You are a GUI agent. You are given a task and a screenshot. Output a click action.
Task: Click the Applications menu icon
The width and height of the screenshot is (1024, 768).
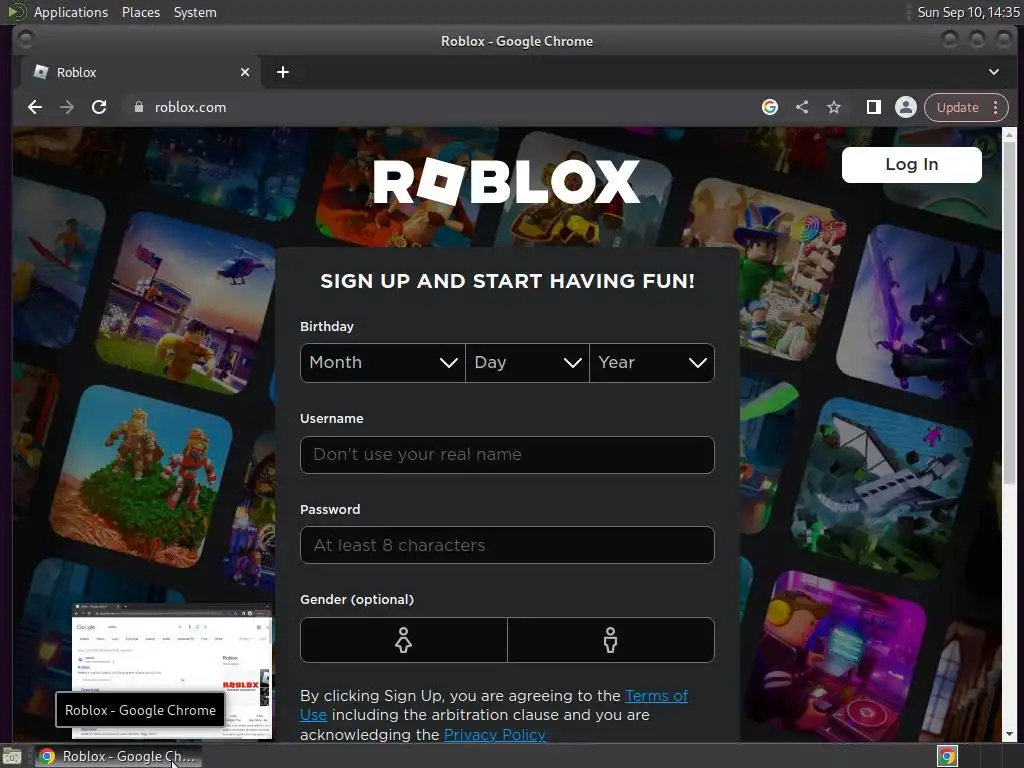[16, 12]
